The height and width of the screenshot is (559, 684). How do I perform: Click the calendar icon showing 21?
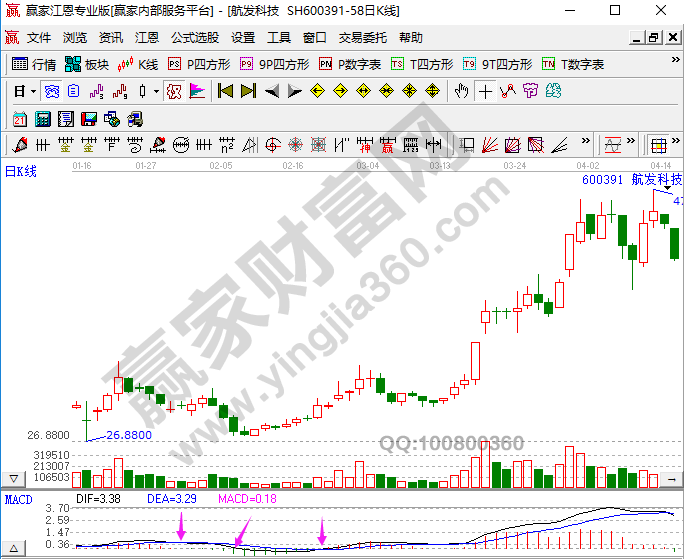19,119
